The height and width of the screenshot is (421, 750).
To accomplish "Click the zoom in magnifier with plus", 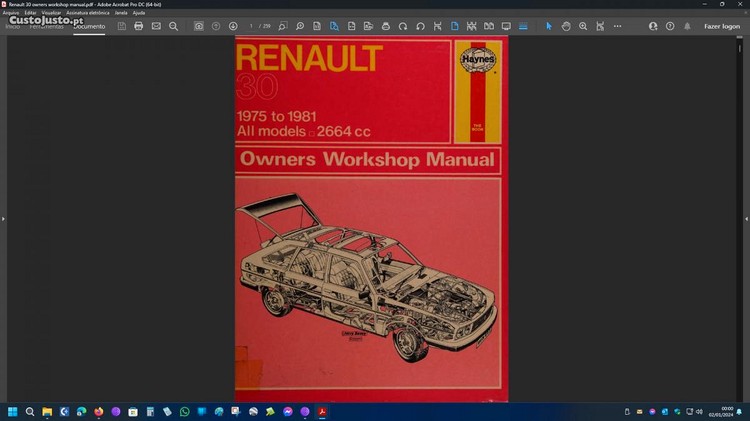I will coord(583,26).
